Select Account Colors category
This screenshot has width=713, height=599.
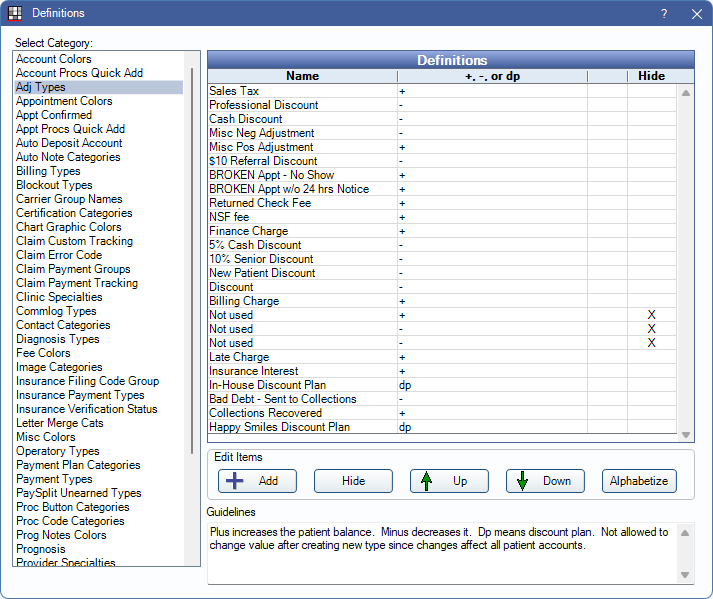click(x=53, y=59)
